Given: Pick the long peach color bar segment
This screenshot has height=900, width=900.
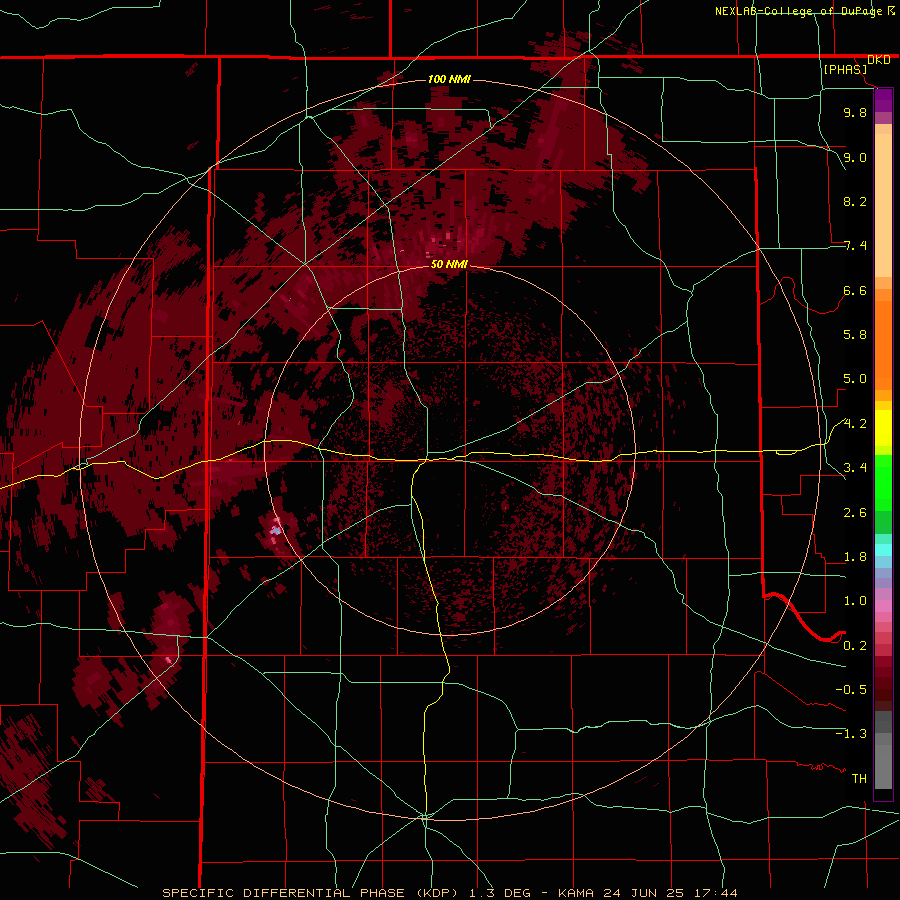Looking at the screenshot, I should click(x=883, y=205).
